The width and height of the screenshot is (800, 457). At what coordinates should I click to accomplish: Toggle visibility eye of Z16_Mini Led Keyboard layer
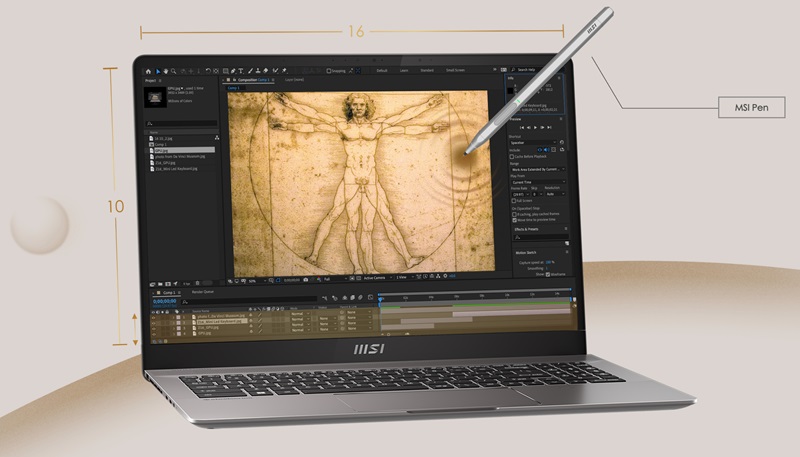click(x=153, y=323)
